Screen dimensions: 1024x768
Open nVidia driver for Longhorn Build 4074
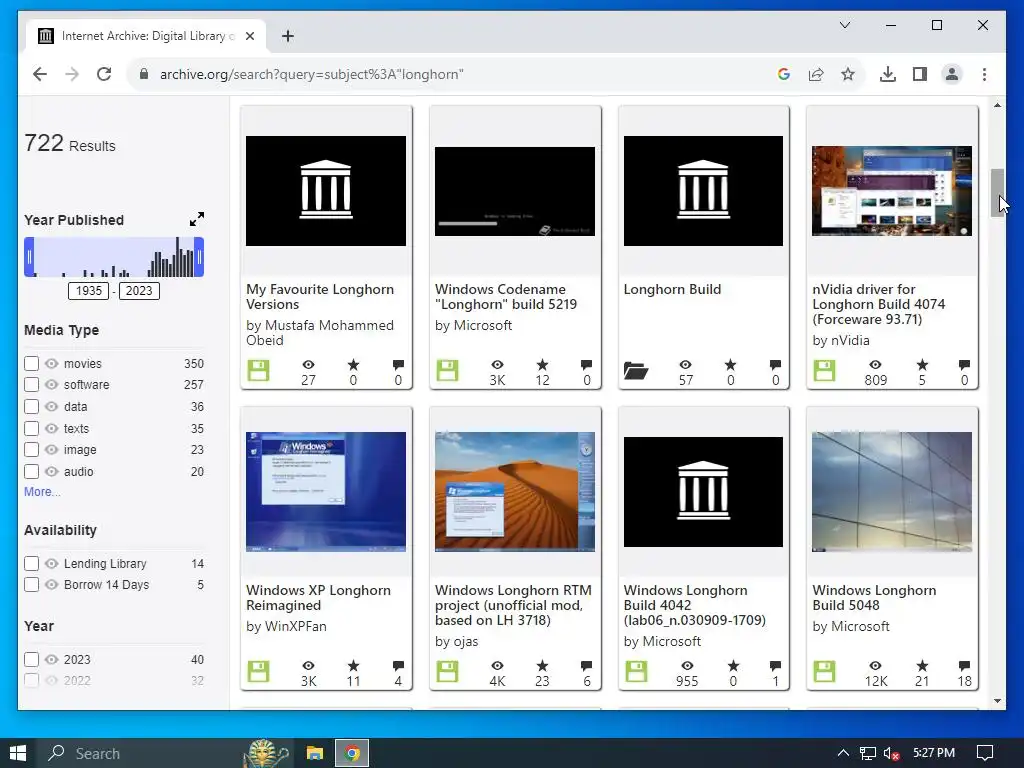(878, 304)
